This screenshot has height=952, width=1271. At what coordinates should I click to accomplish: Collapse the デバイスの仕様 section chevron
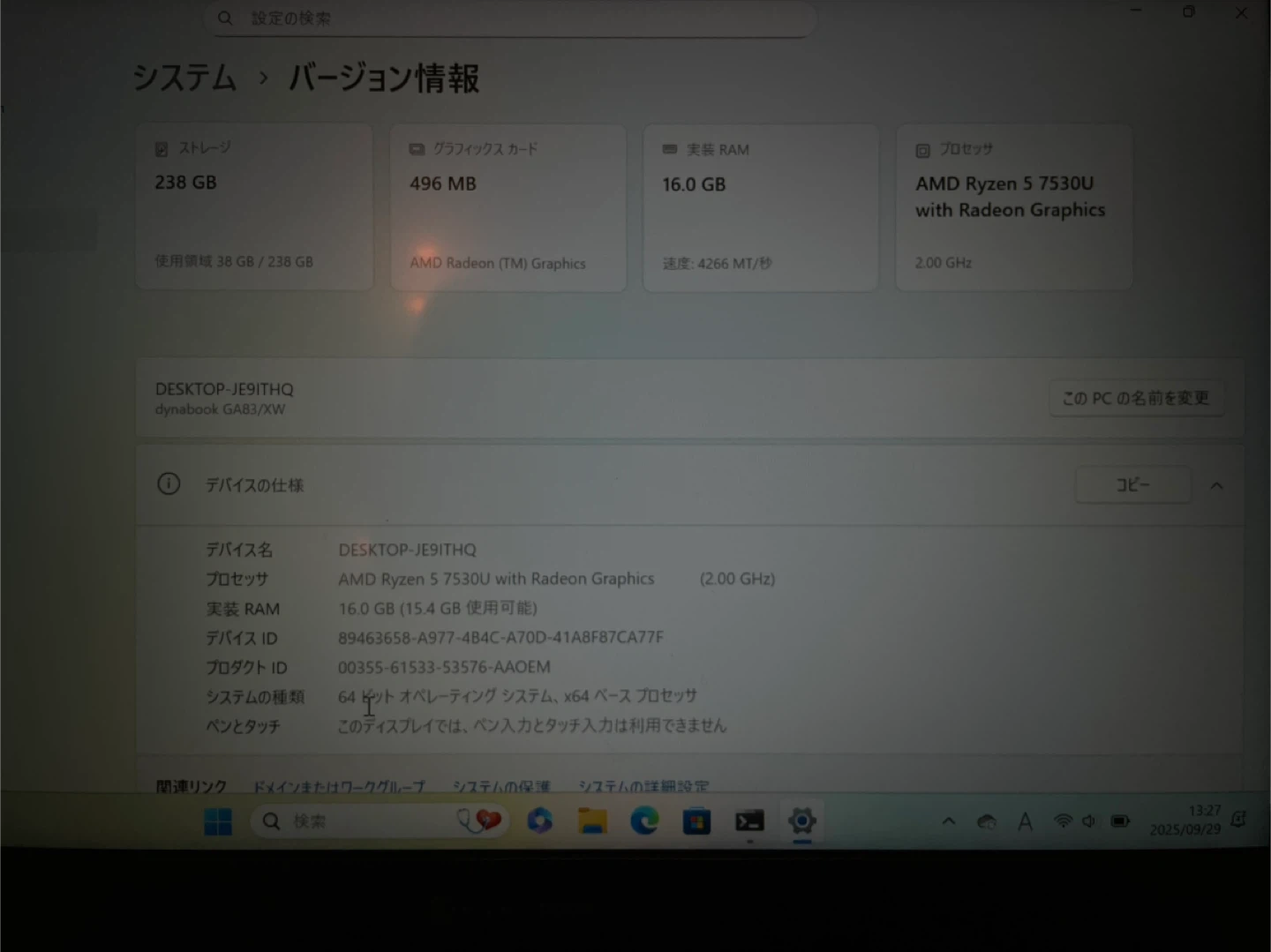(1217, 485)
